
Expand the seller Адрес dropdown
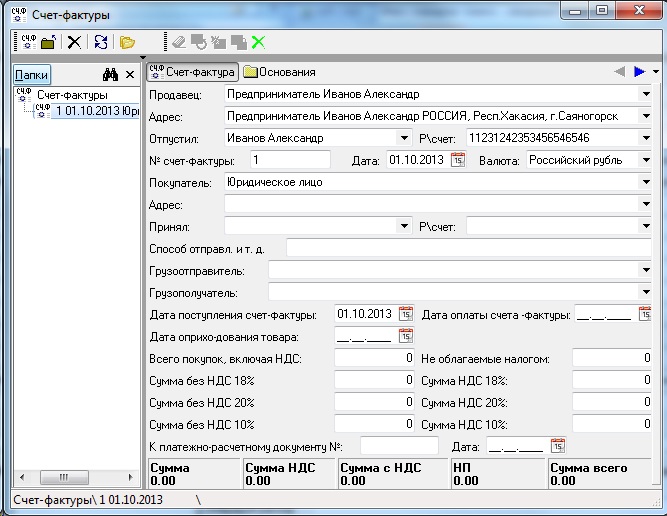[646, 116]
